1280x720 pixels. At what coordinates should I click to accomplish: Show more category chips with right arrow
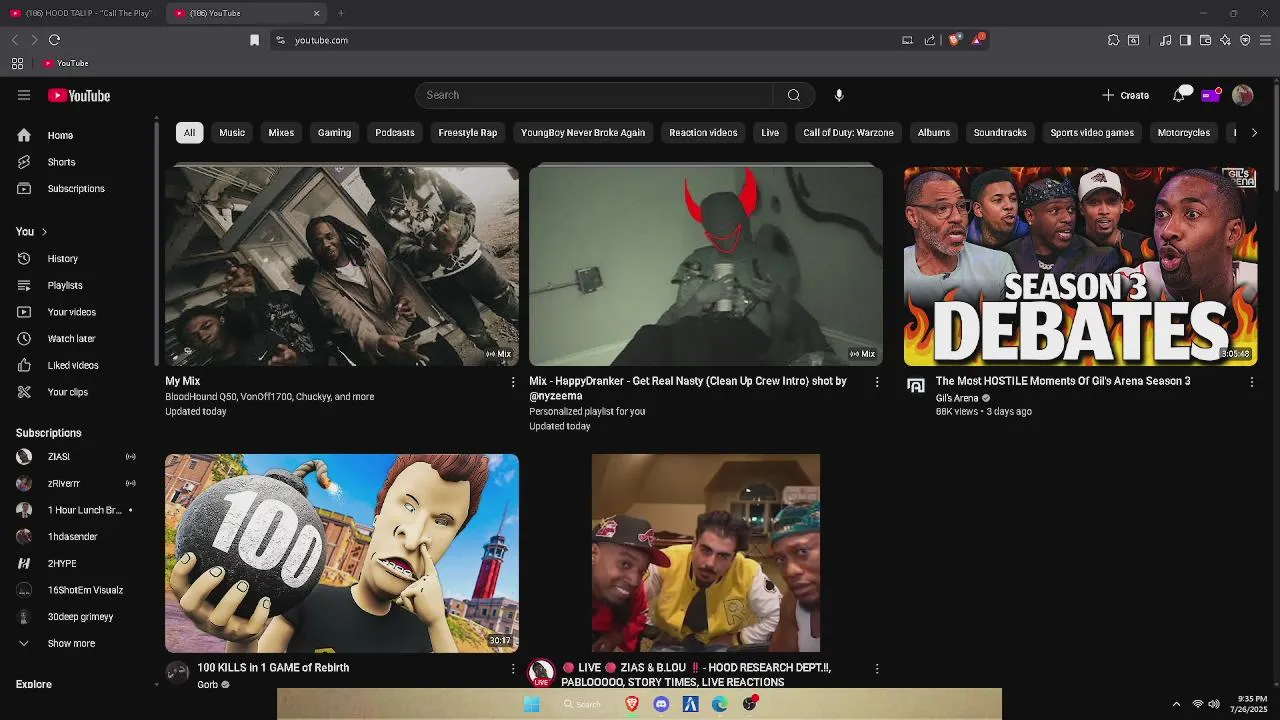coord(1254,133)
